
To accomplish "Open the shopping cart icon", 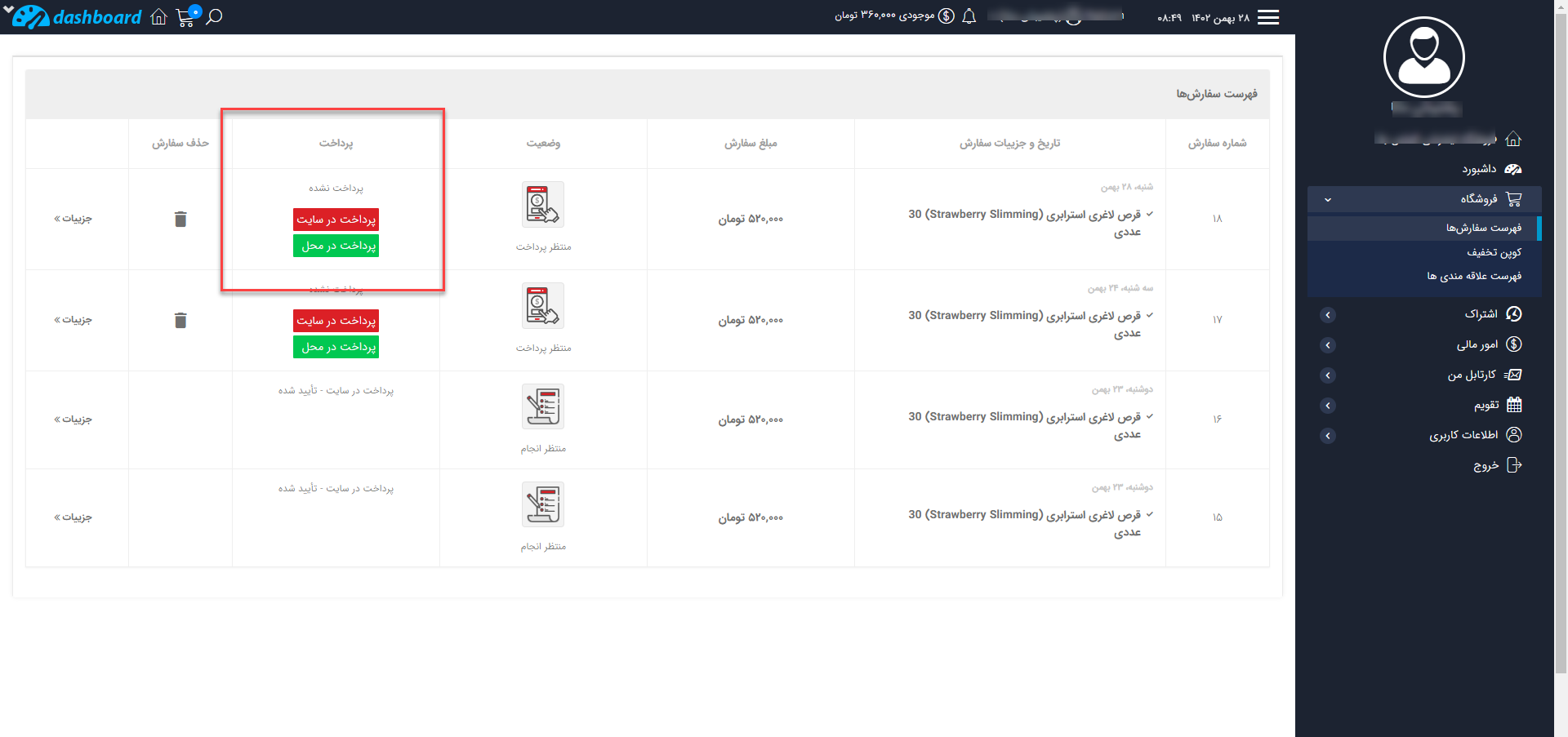I will pyautogui.click(x=185, y=18).
